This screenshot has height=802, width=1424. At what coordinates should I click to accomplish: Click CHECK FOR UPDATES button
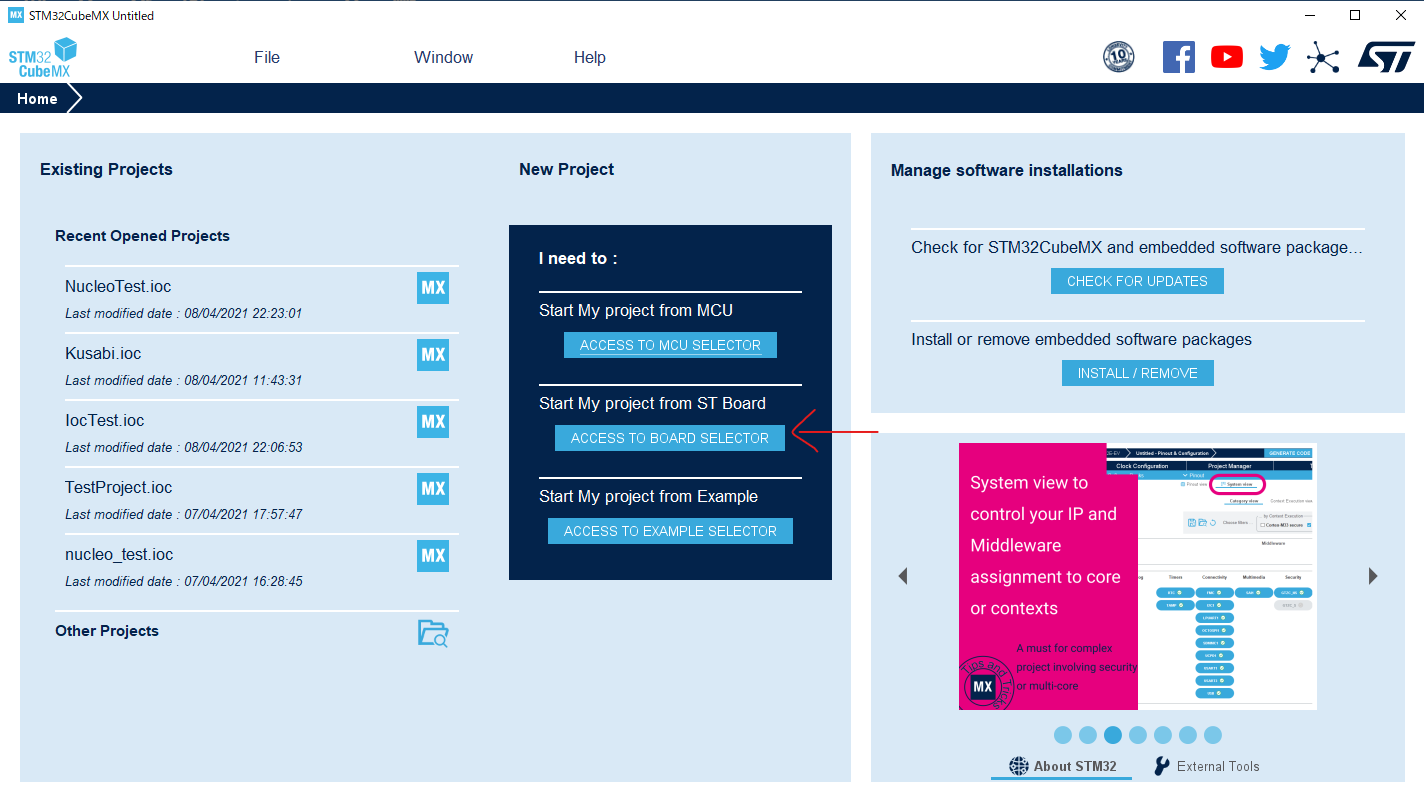(1137, 281)
